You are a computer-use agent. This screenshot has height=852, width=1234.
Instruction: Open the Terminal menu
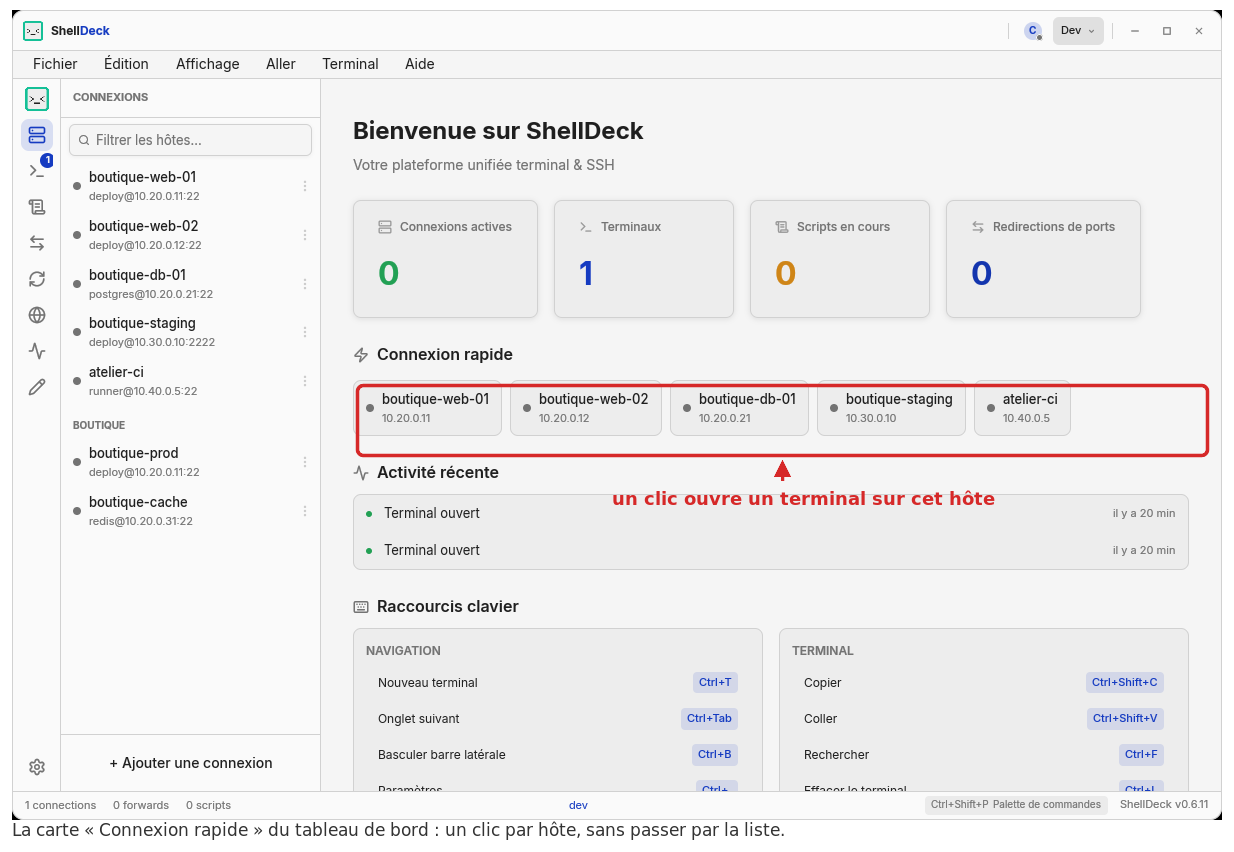click(350, 64)
